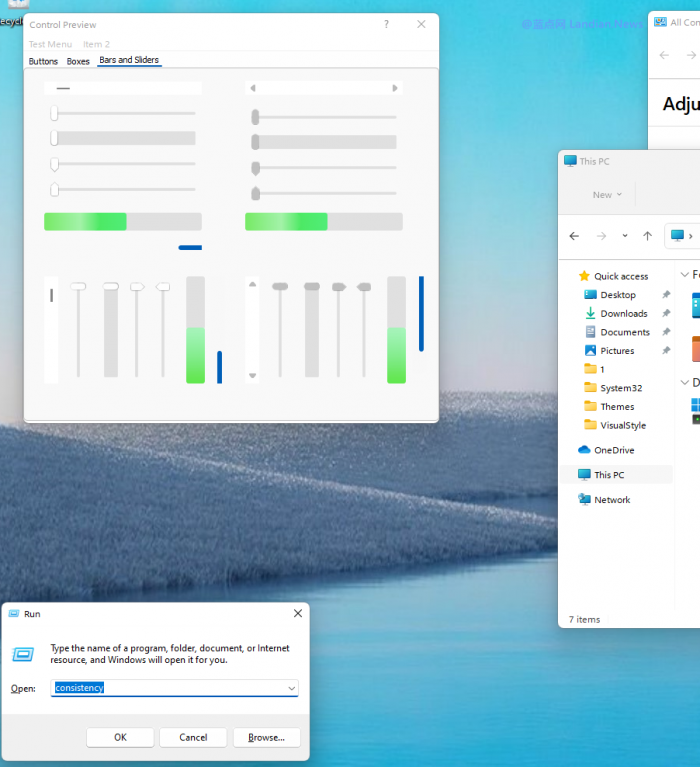Screen dimensions: 700x767
Task: Click pin icon next to Pictures
Action: click(666, 350)
